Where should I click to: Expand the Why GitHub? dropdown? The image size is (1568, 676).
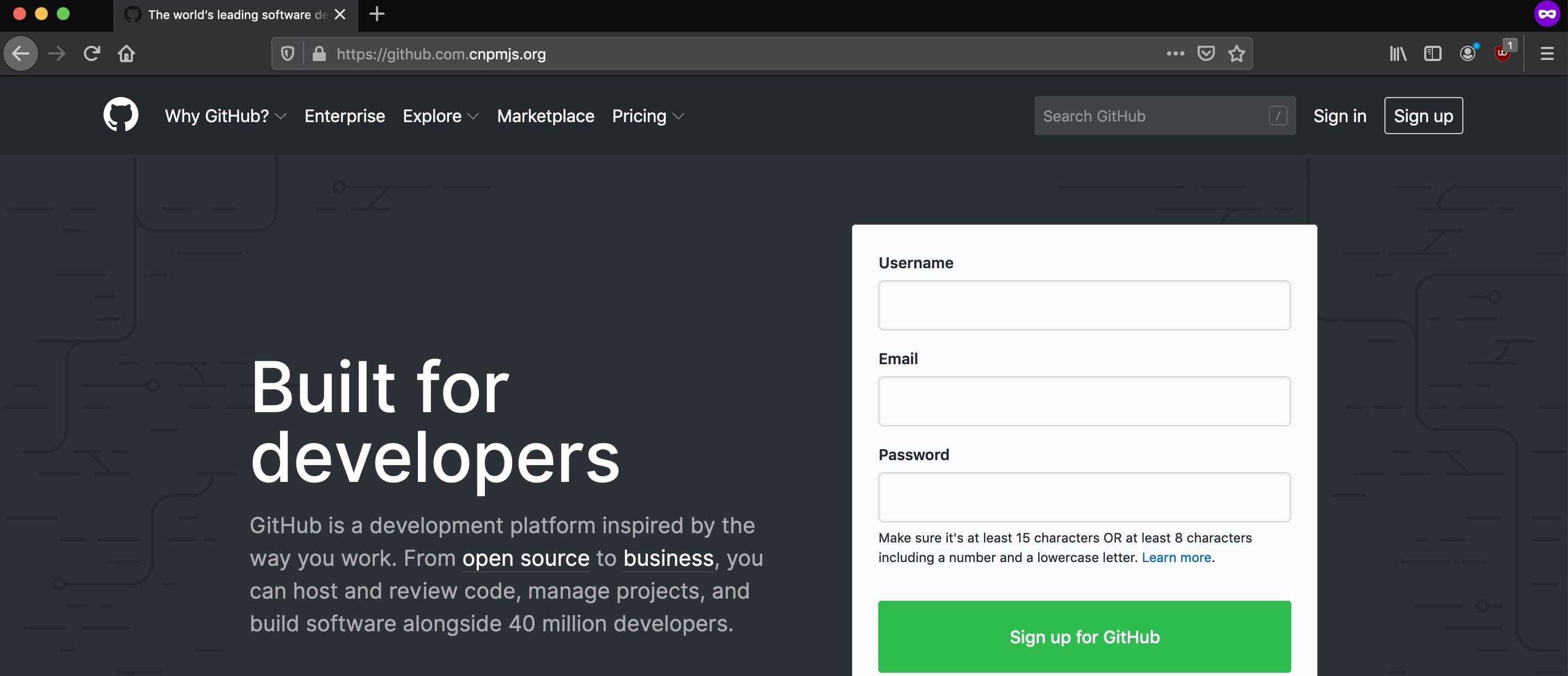(225, 116)
